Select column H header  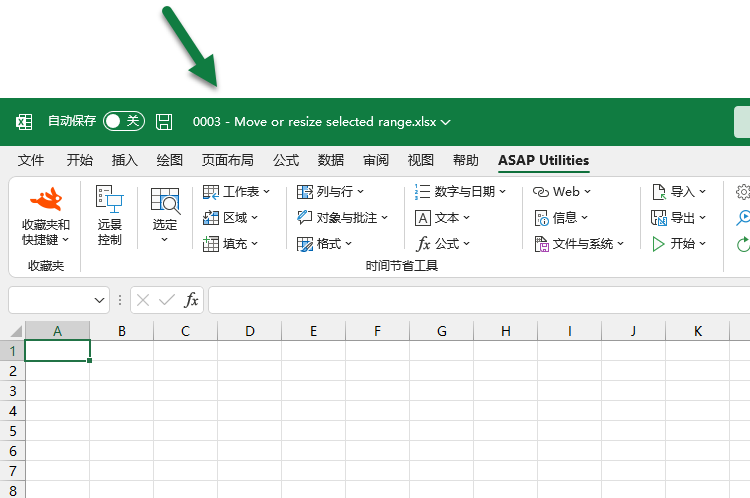(506, 331)
